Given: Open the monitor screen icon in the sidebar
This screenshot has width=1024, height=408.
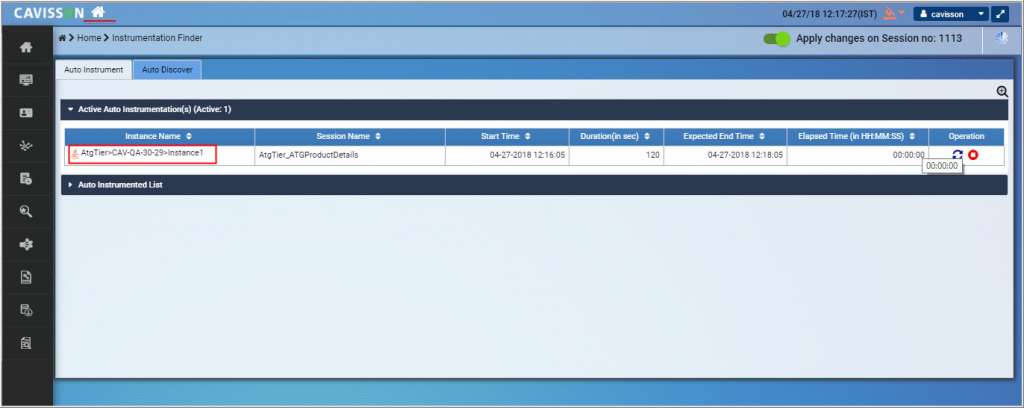Looking at the screenshot, I should [26, 80].
